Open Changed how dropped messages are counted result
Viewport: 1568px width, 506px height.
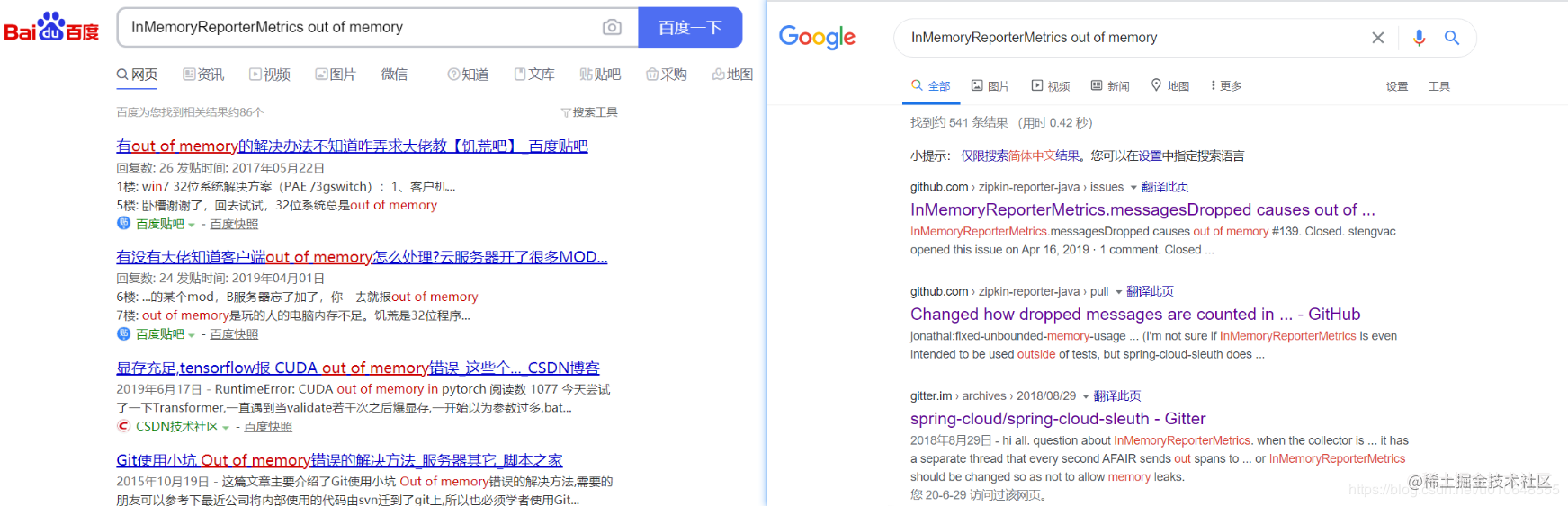pos(1135,314)
